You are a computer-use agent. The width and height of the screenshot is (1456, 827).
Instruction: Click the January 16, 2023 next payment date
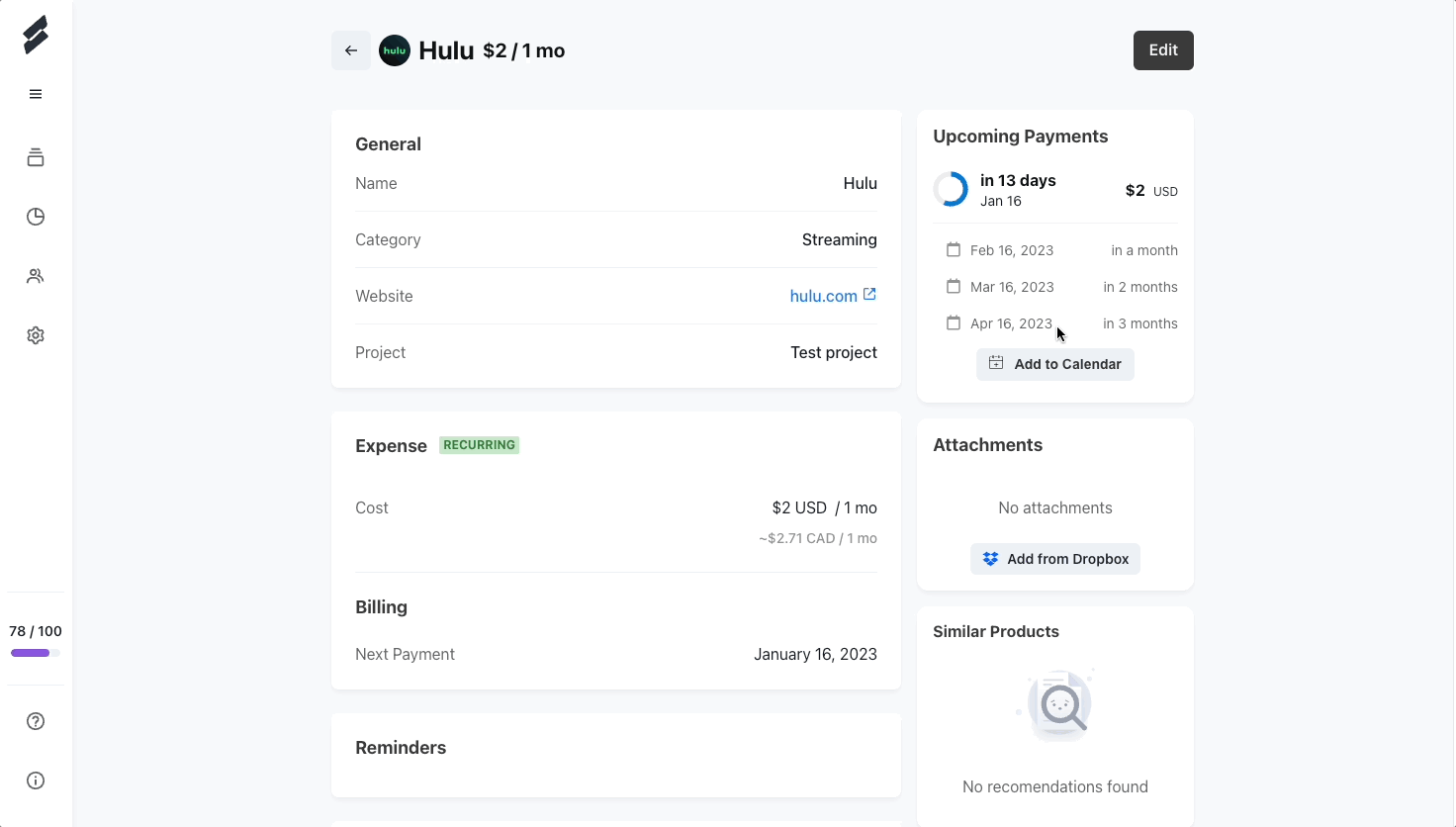815,654
